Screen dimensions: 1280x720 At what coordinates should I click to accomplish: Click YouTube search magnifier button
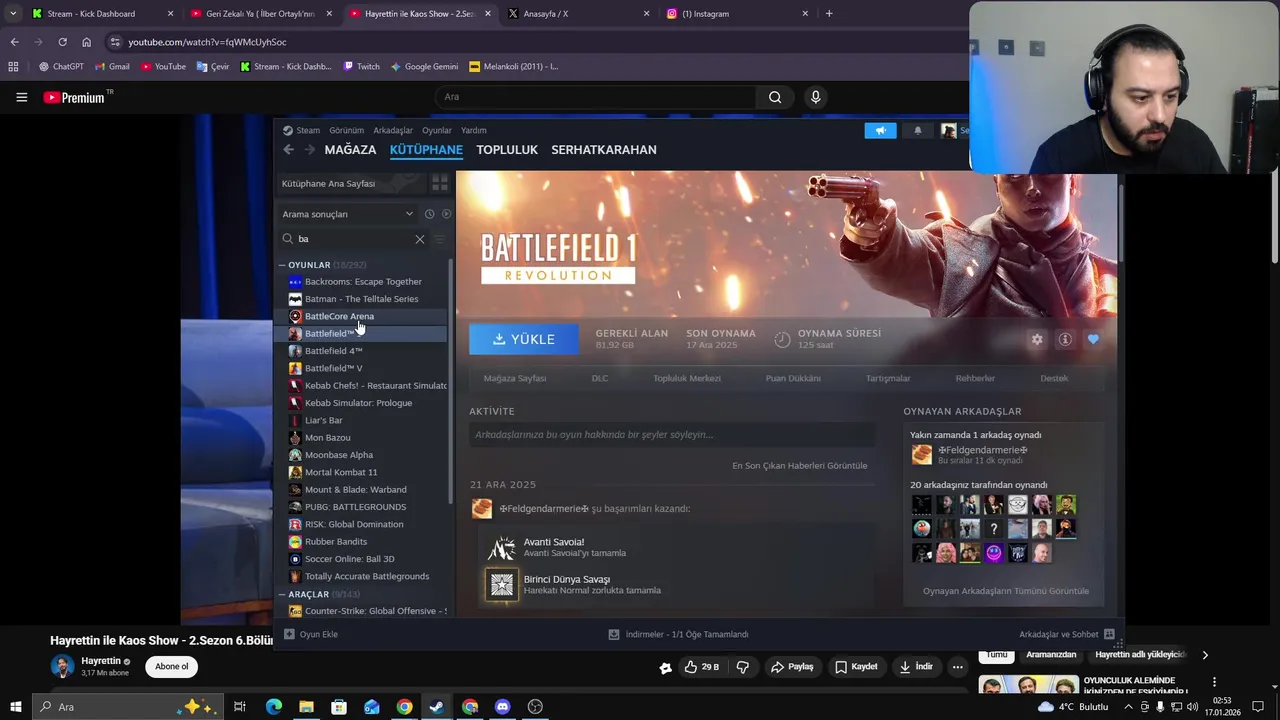point(775,97)
